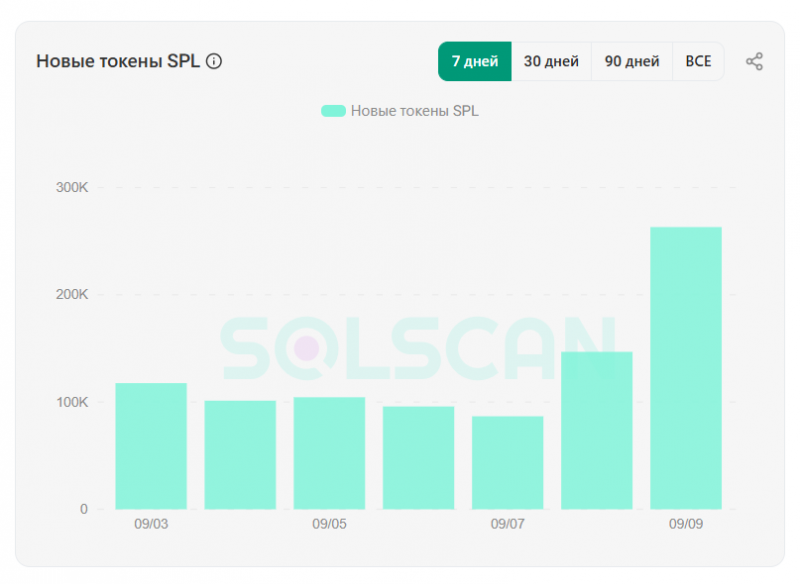The image size is (800, 584).
Task: Select the 09/03 bar in the chart
Action: coord(151,446)
